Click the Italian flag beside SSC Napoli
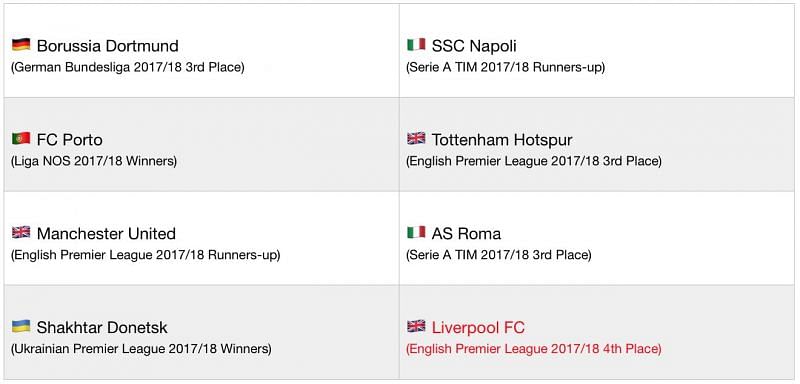Image resolution: width=800 pixels, height=384 pixels. click(x=416, y=45)
